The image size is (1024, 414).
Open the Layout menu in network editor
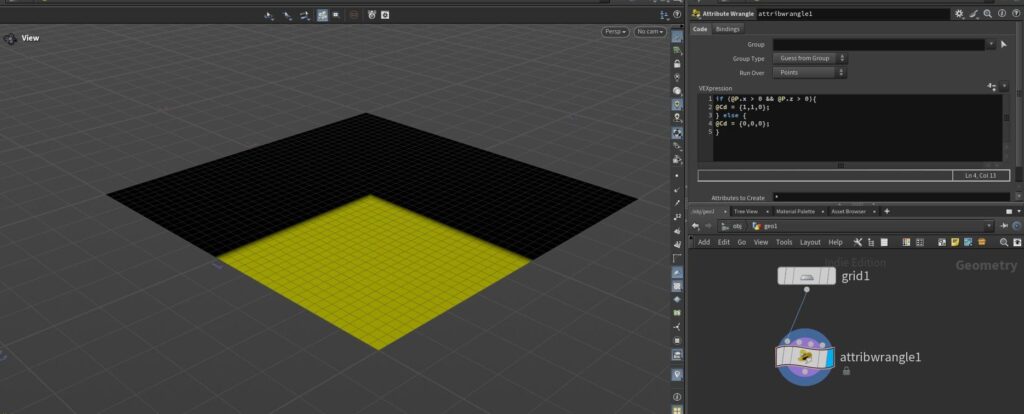810,242
